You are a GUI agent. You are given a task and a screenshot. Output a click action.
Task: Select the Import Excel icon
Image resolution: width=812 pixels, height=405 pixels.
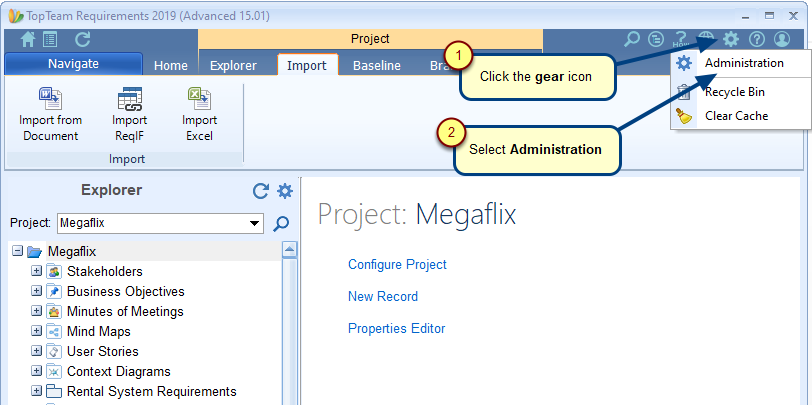pyautogui.click(x=199, y=98)
